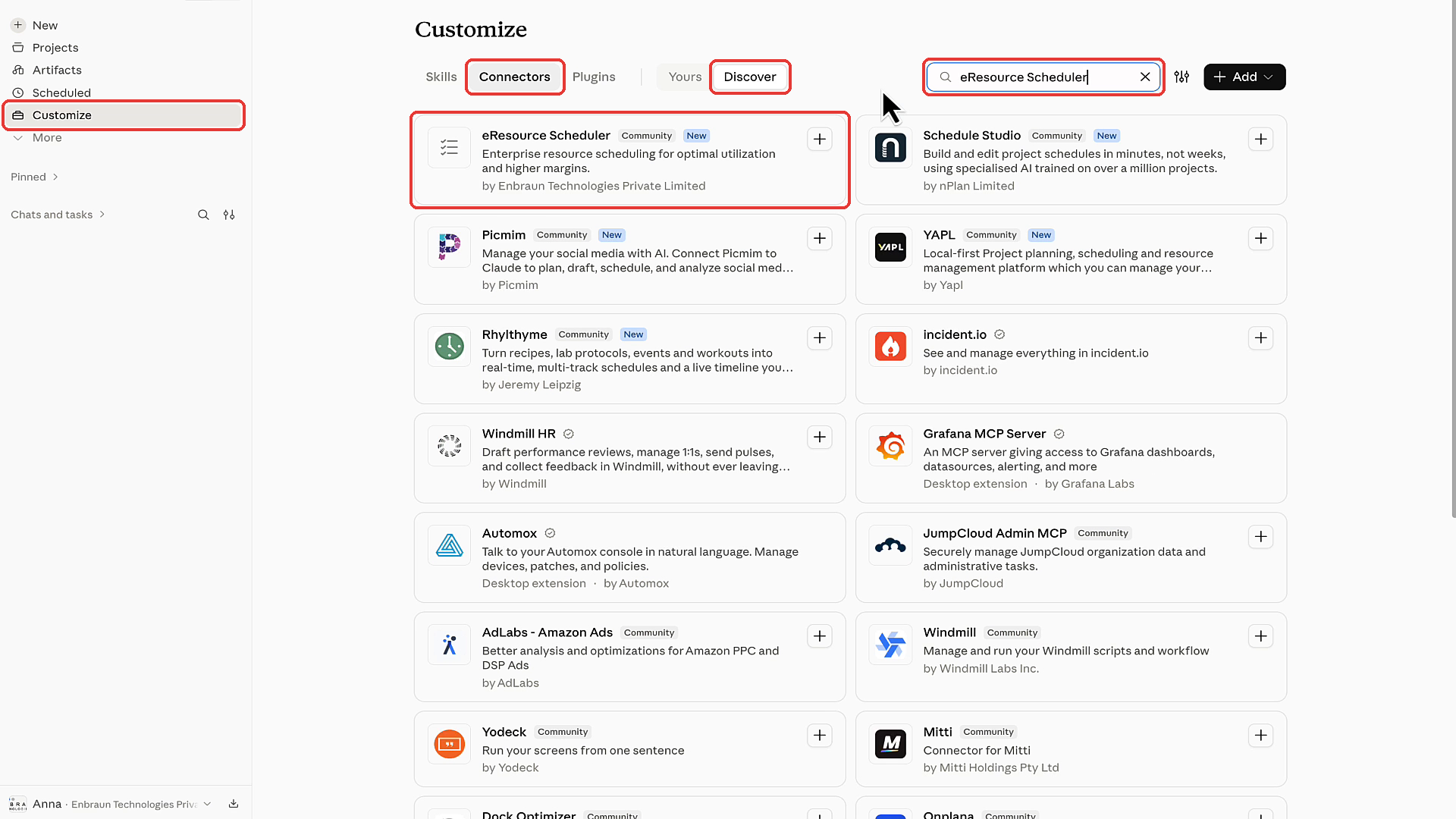
Task: Click the Schedule Studio logo
Action: (890, 147)
